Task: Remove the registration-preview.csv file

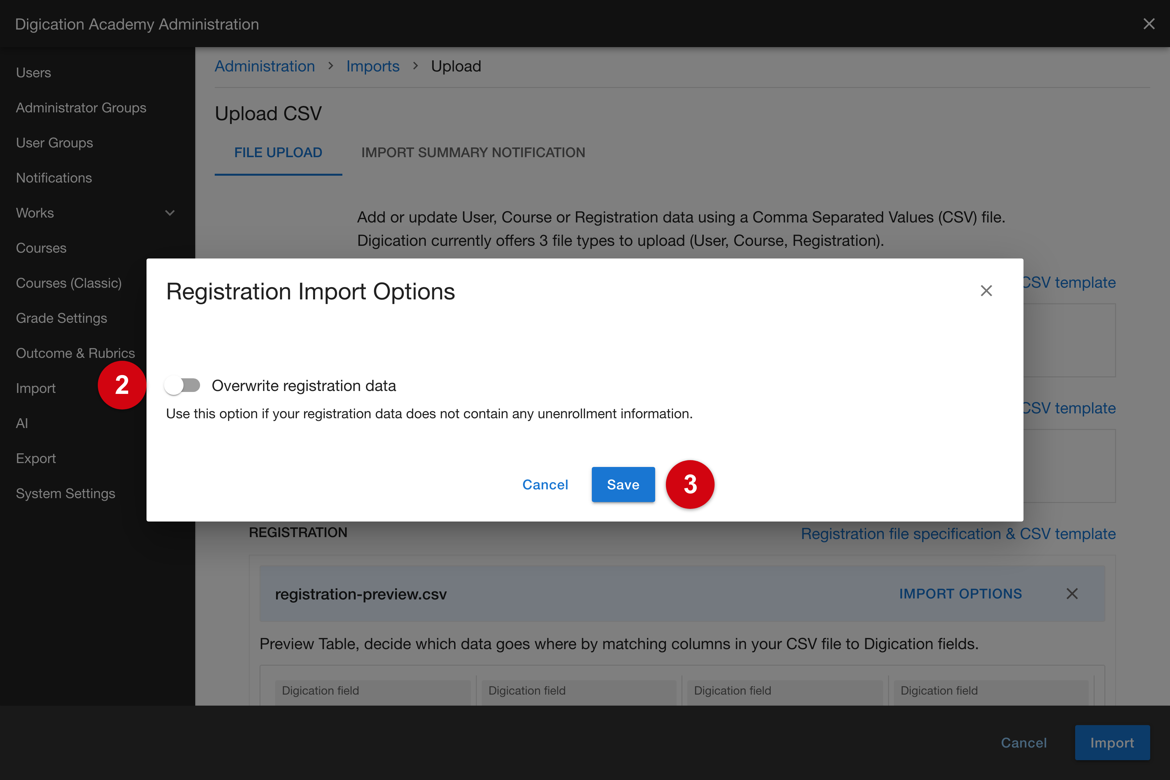Action: tap(1072, 593)
